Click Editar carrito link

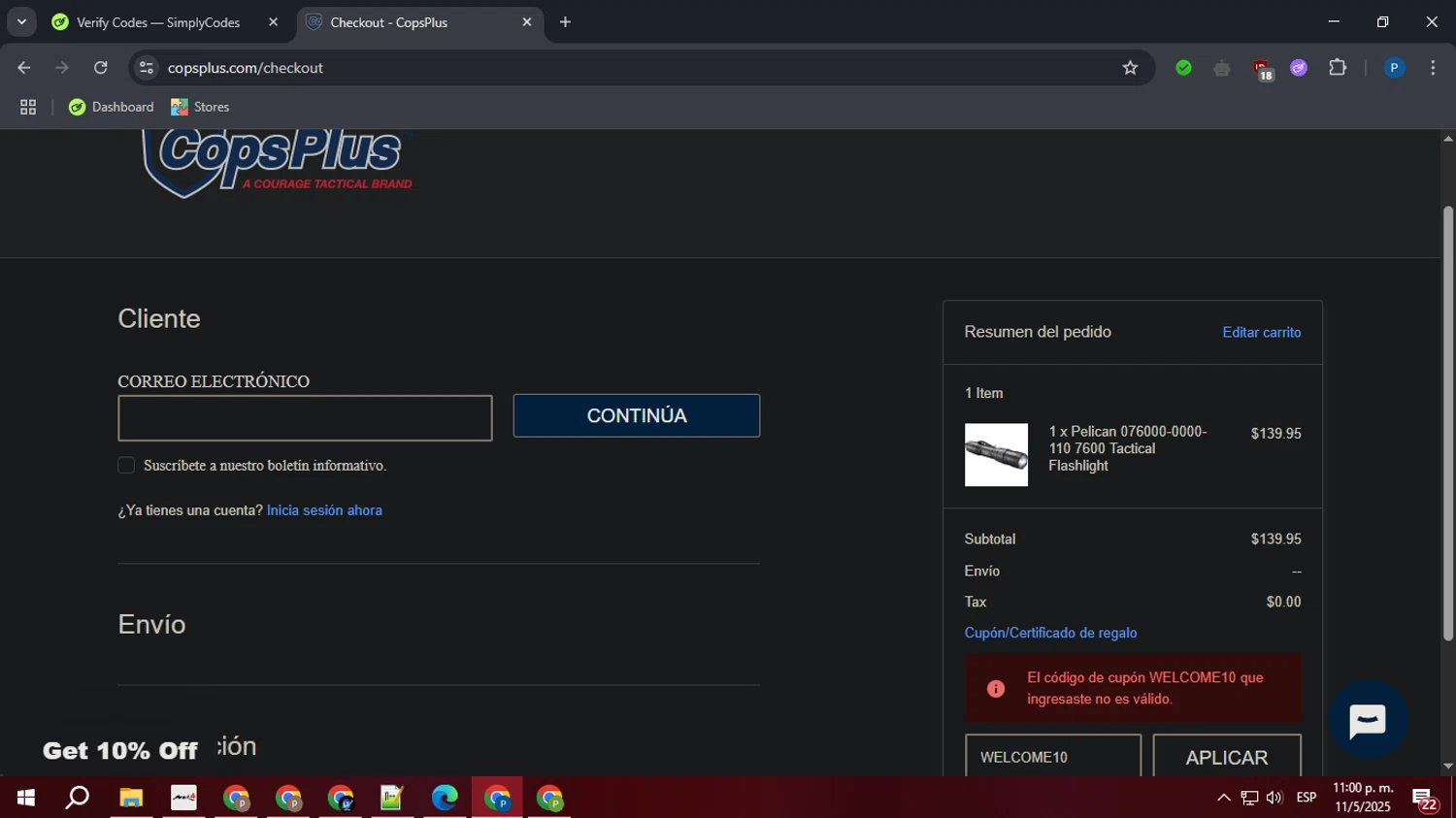click(x=1262, y=333)
